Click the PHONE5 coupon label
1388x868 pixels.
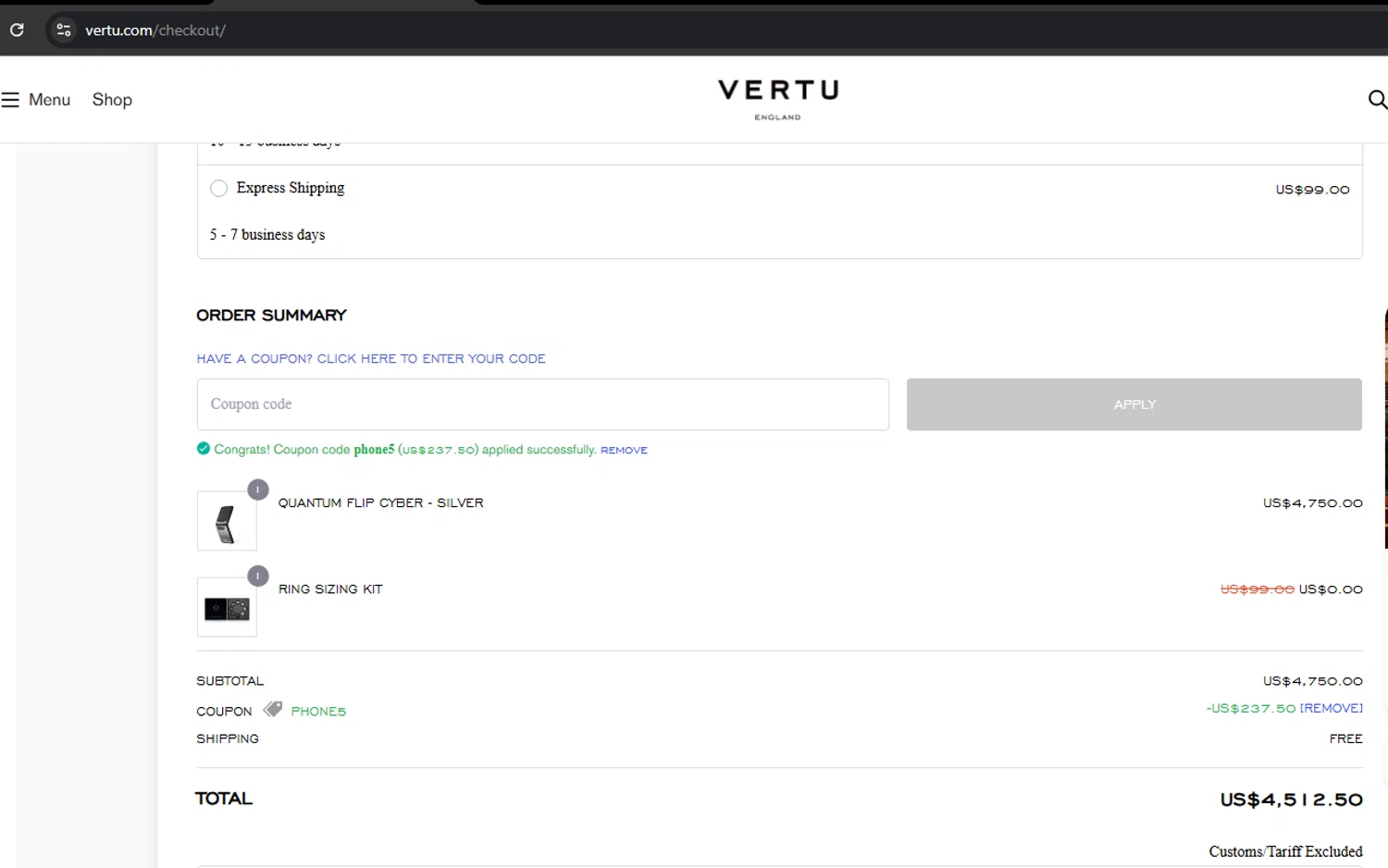318,712
